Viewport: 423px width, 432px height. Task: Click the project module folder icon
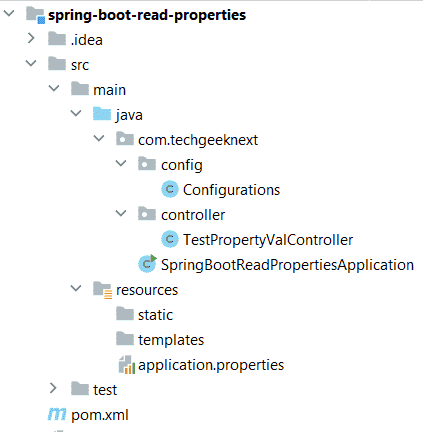pyautogui.click(x=36, y=15)
